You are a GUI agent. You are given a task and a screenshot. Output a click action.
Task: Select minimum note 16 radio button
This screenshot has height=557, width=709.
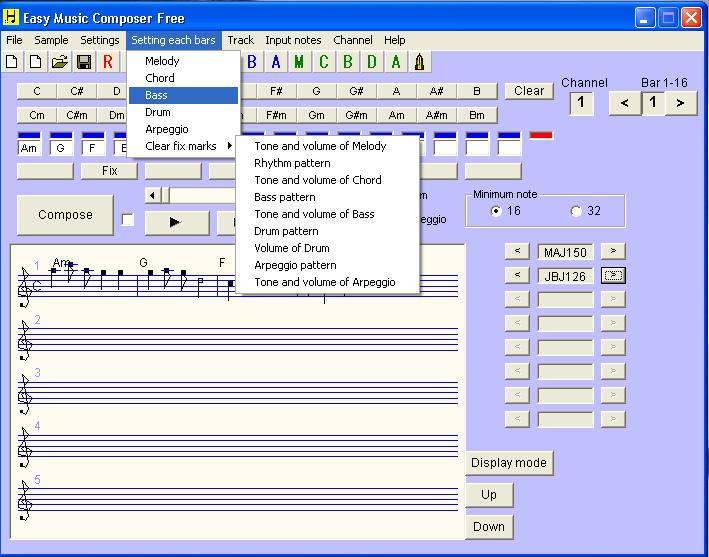pyautogui.click(x=496, y=211)
